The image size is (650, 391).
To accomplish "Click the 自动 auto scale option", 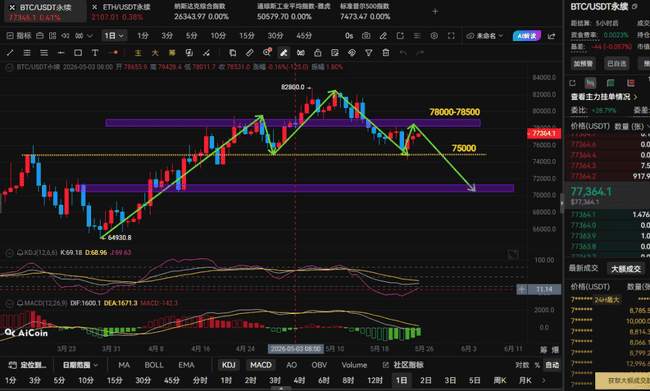I will (x=552, y=365).
